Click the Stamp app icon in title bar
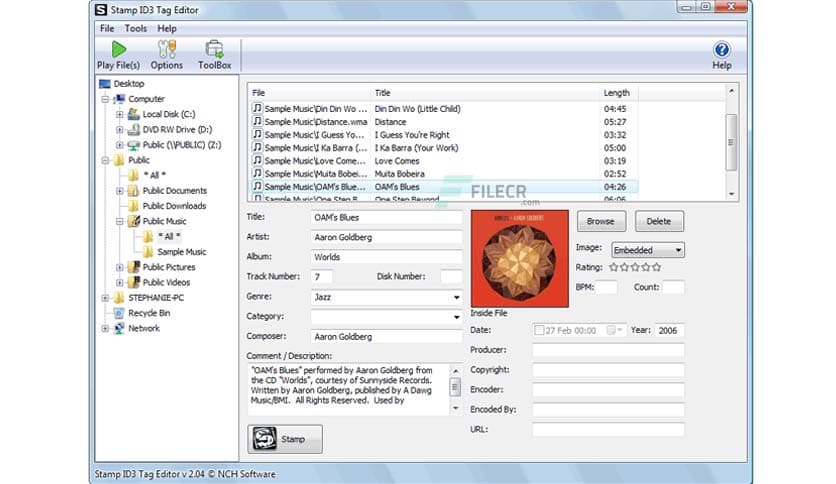Viewport: 836px width, 484px height. 101,10
